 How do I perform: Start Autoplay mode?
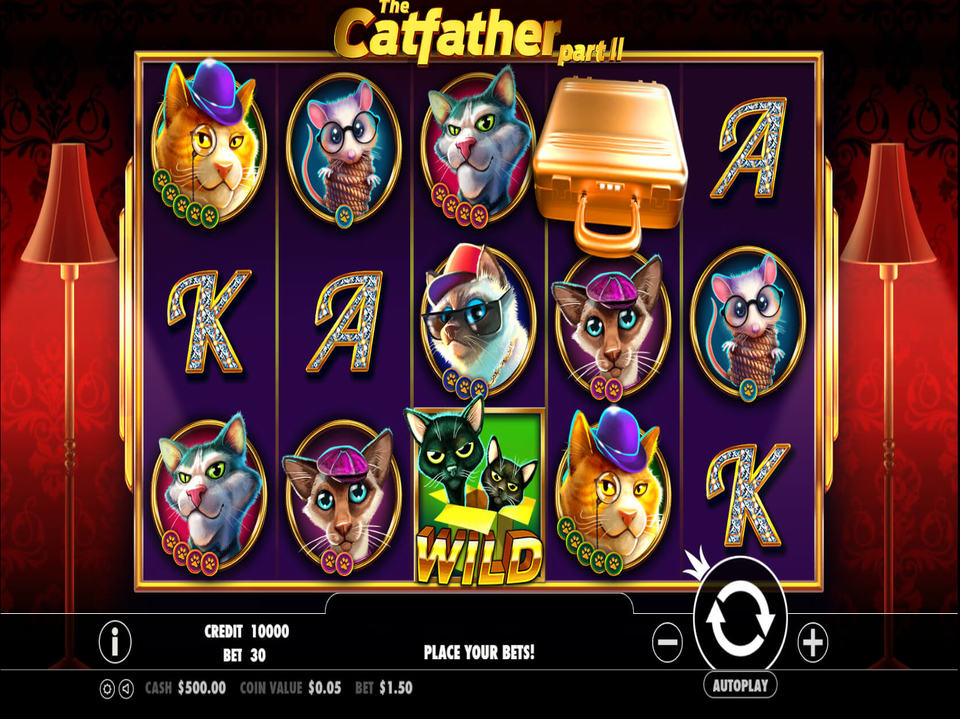[x=740, y=685]
